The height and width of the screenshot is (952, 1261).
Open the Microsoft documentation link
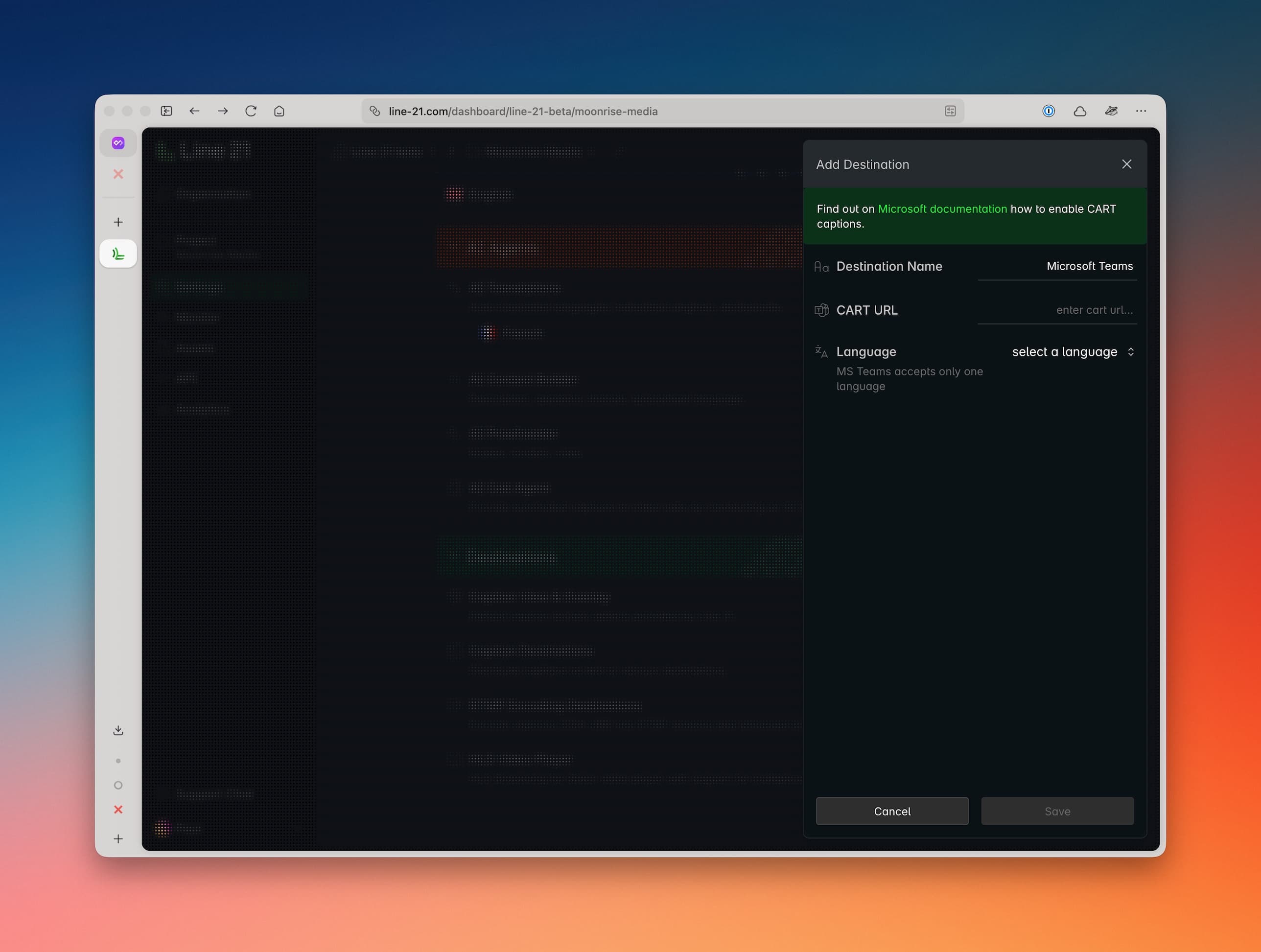(942, 209)
